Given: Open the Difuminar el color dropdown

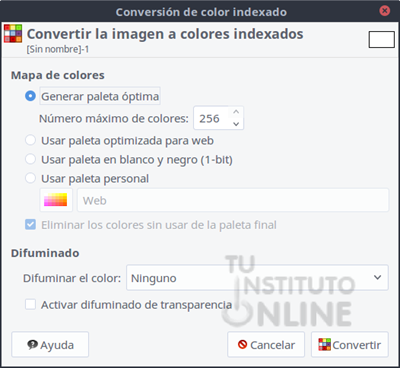Looking at the screenshot, I should click(x=257, y=278).
